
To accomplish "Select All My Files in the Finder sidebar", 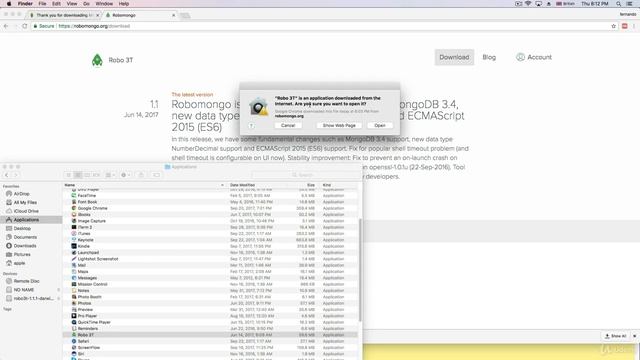I will (25, 202).
